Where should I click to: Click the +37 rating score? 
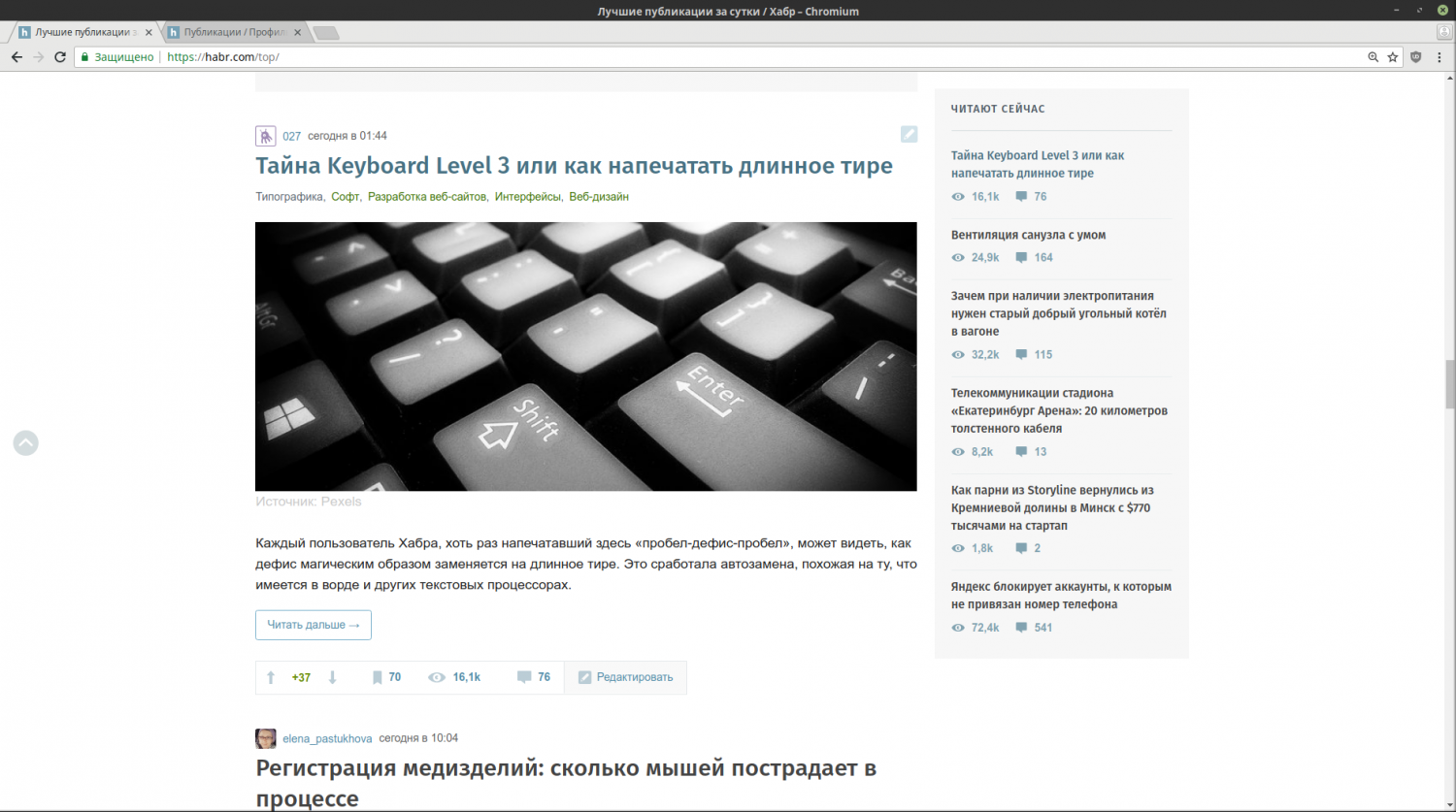(301, 678)
